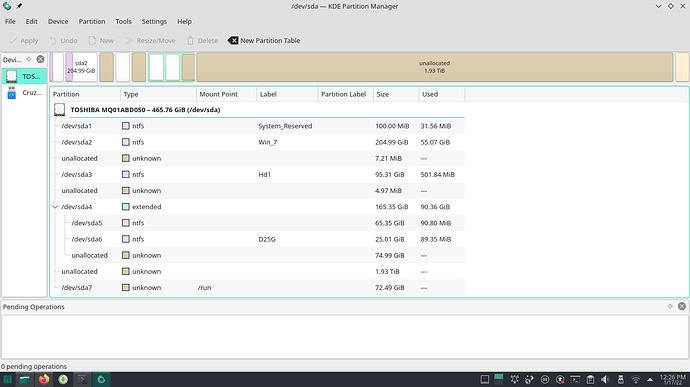690x387 pixels.
Task: Select the TOSHIBA MQ01ABD050 disk row
Action: pos(258,110)
